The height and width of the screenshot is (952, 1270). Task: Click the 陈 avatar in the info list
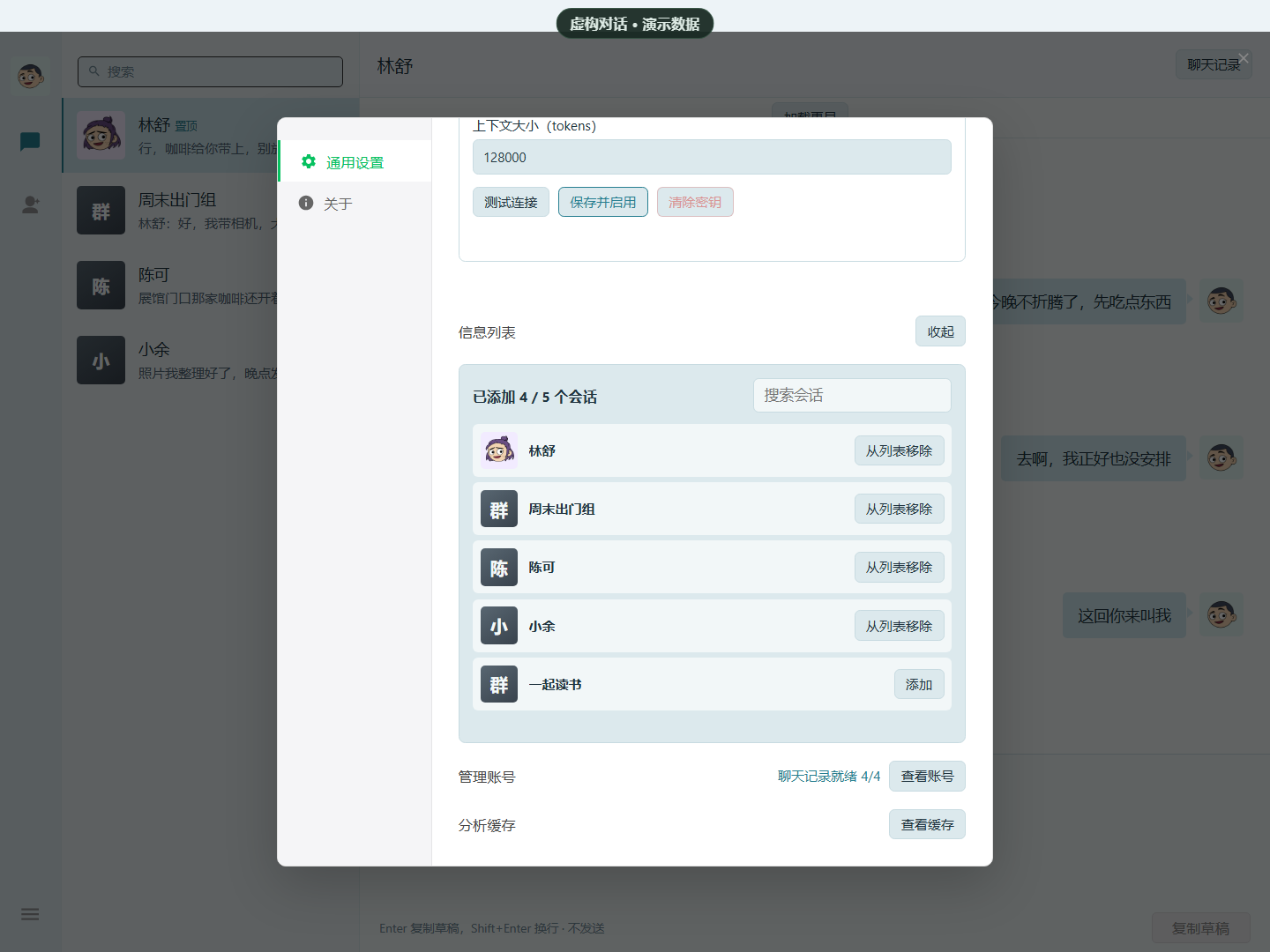point(499,567)
